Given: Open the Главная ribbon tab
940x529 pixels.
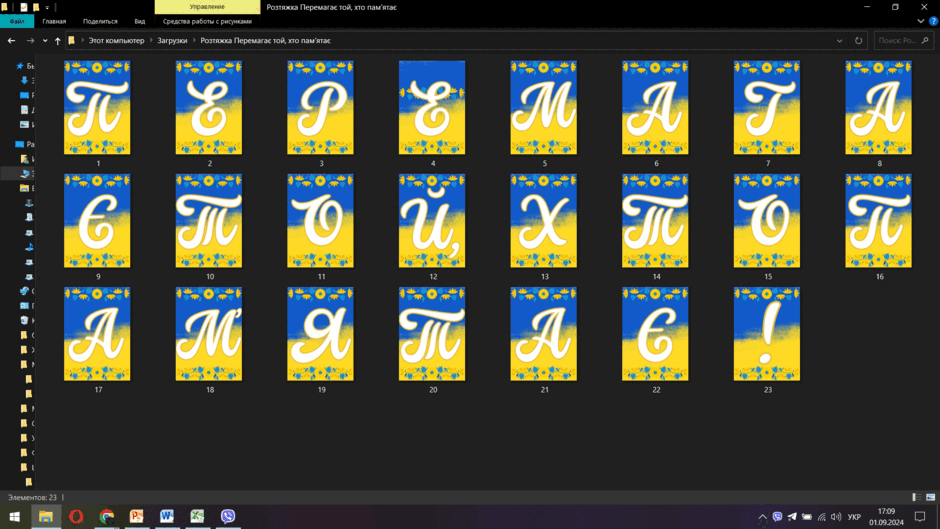Looking at the screenshot, I should pos(54,21).
